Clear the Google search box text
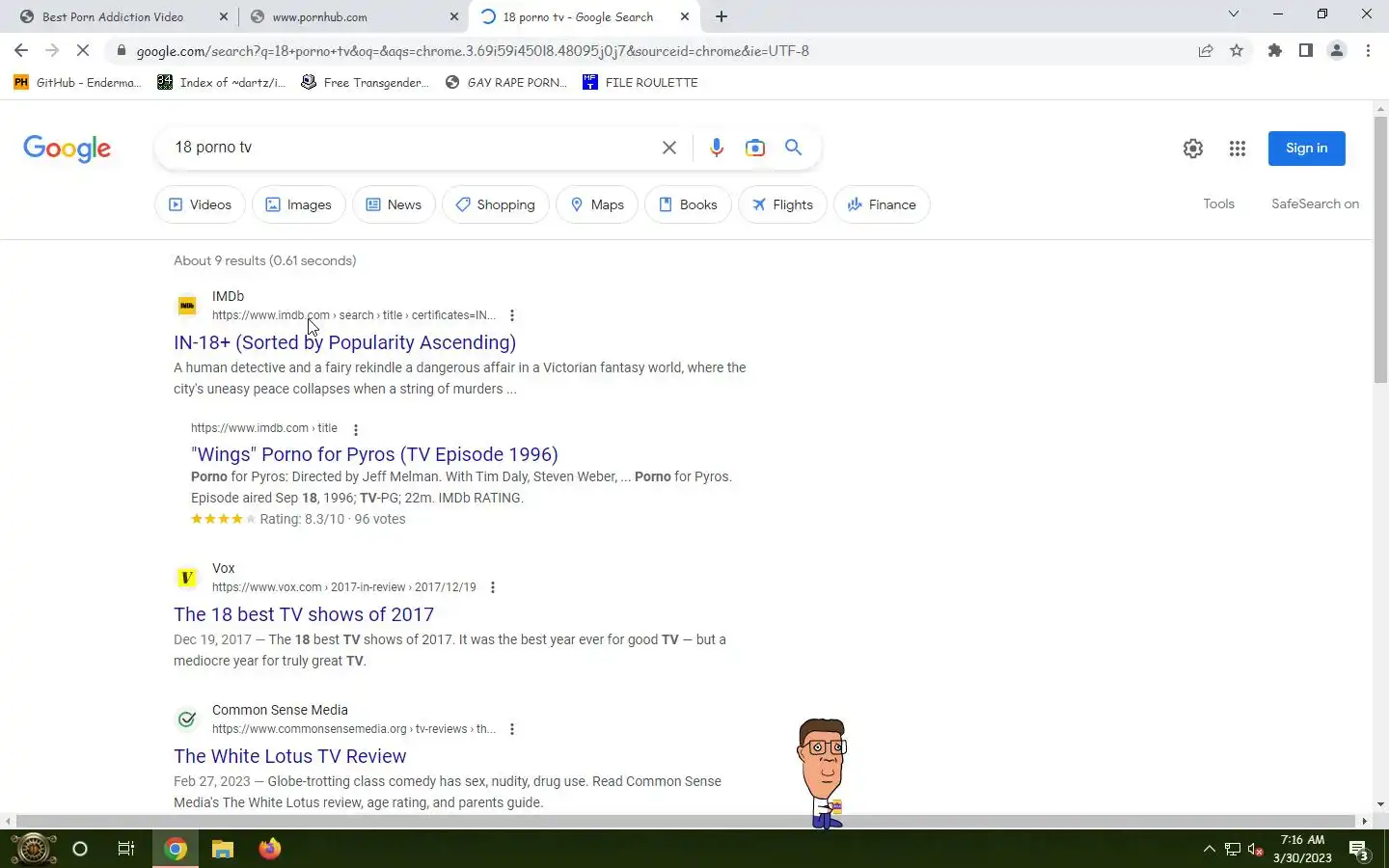This screenshot has width=1389, height=868. (669, 148)
